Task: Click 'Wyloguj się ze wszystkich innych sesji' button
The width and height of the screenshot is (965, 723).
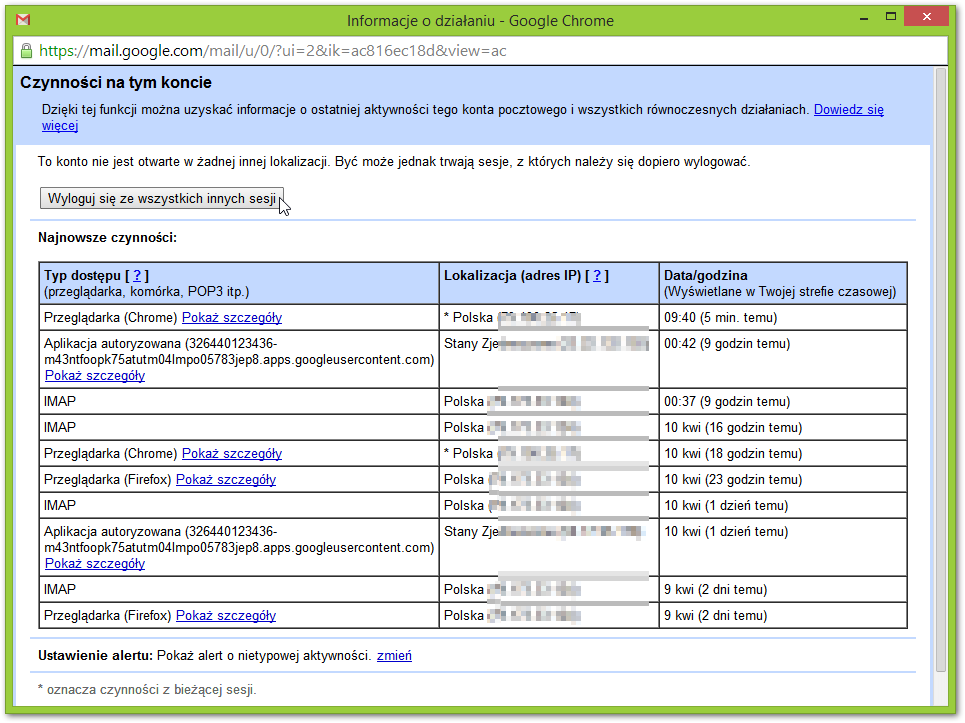Action: [x=162, y=199]
